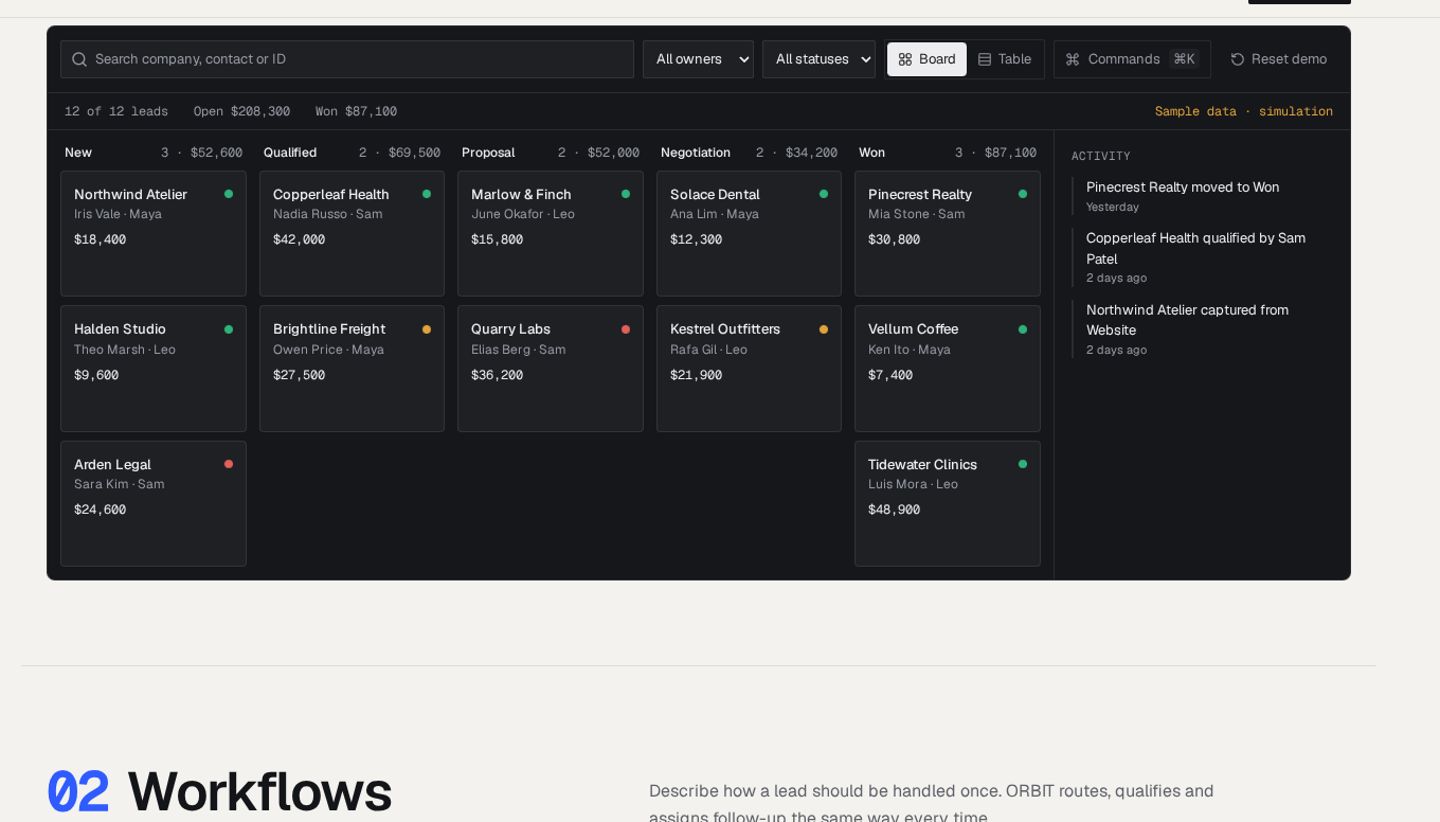Click the orange status dot on Brightline Freight
Screen dimensions: 1440x822
pos(427,329)
